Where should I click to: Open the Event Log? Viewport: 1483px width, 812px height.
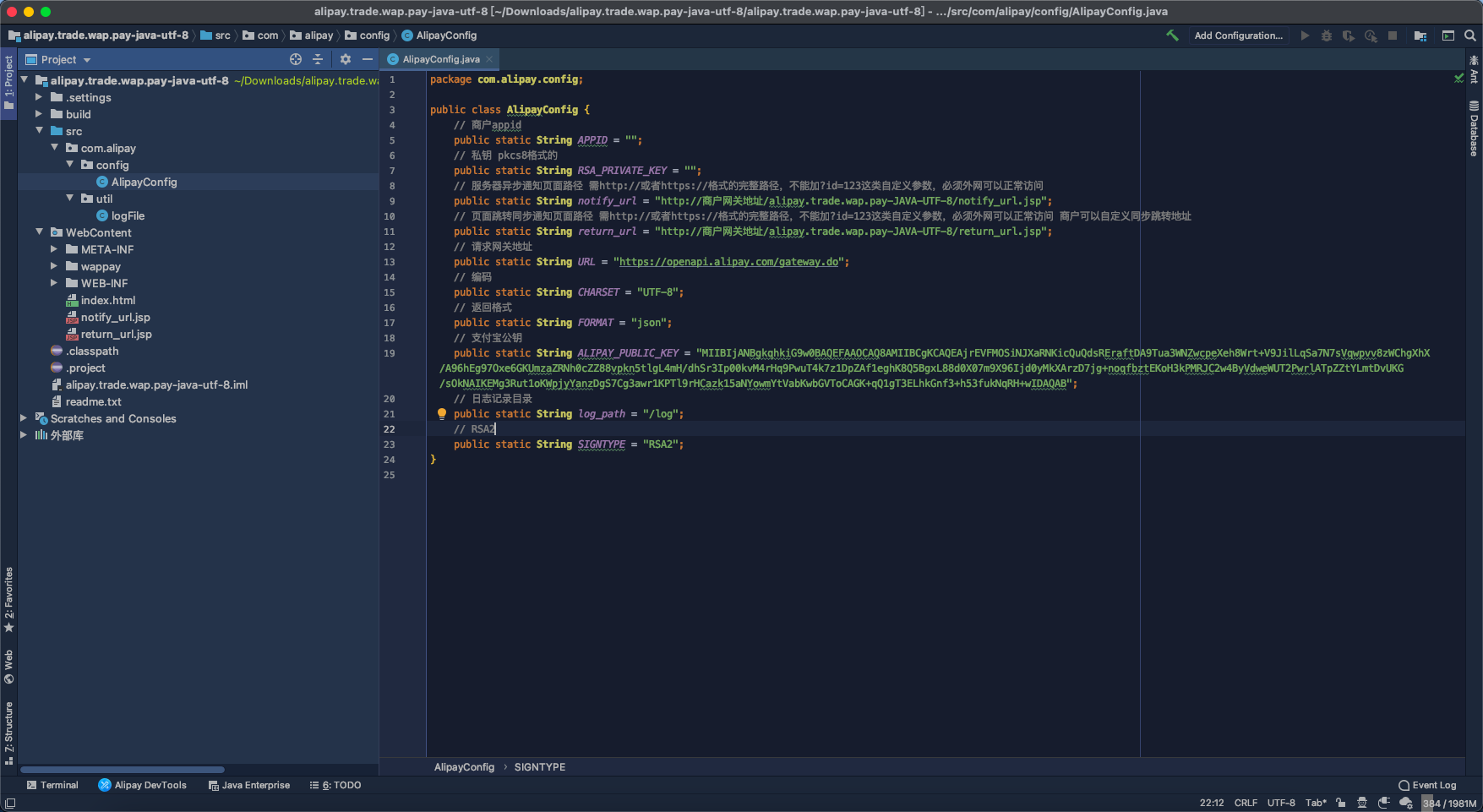(1427, 785)
